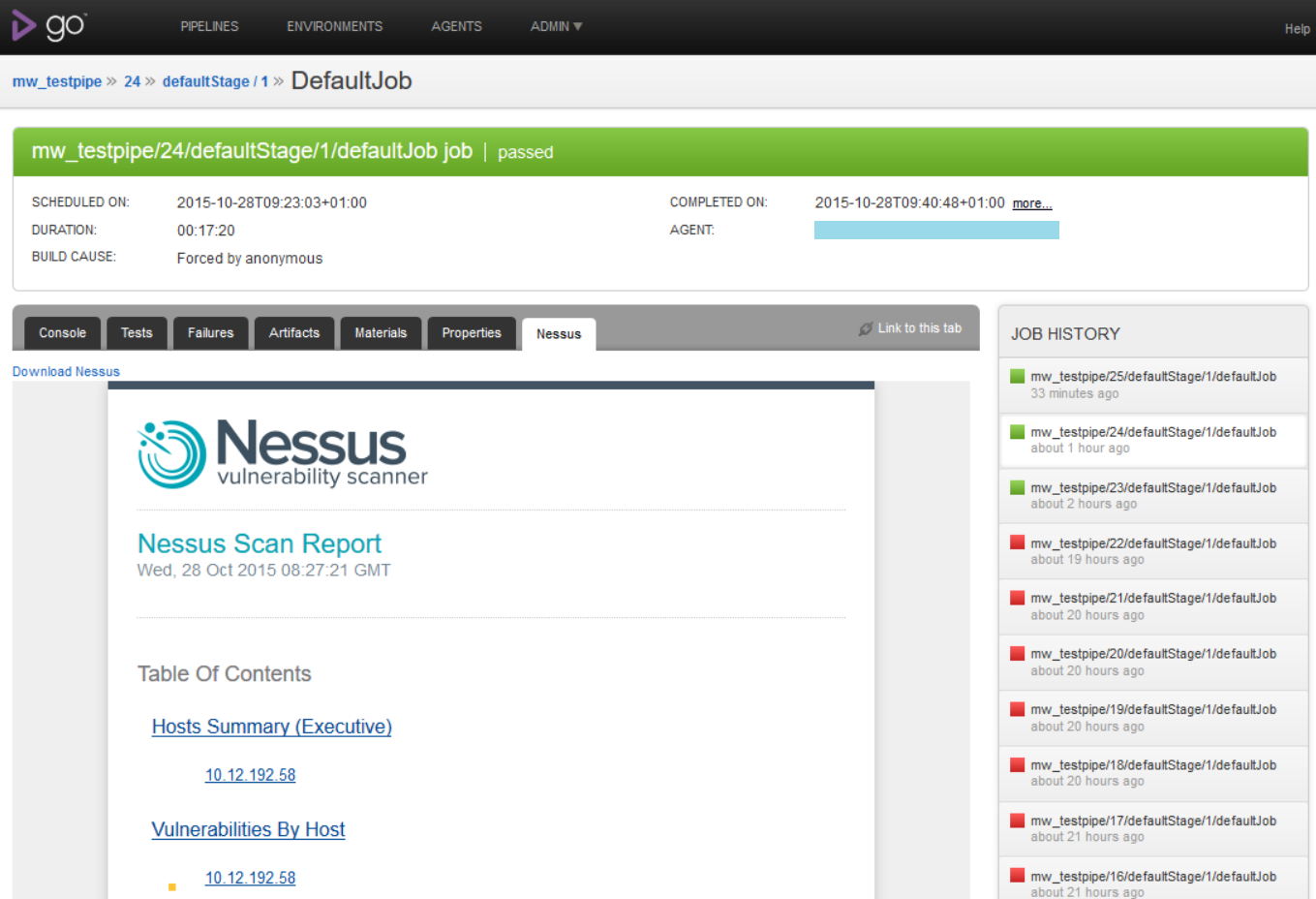This screenshot has width=1316, height=899.
Task: Follow the mw_testpipe breadcrumb link
Action: [x=57, y=81]
